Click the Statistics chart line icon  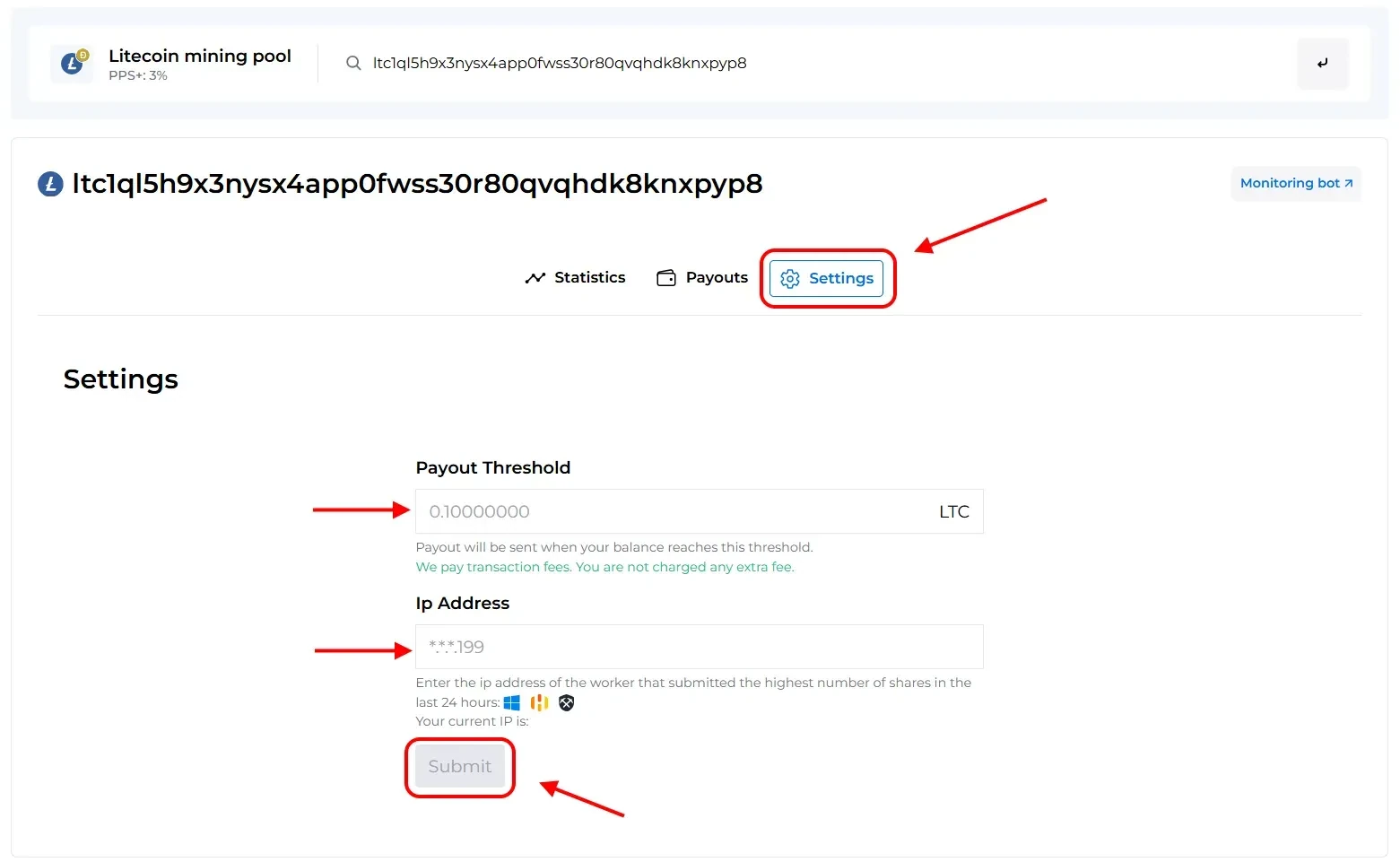(x=535, y=278)
